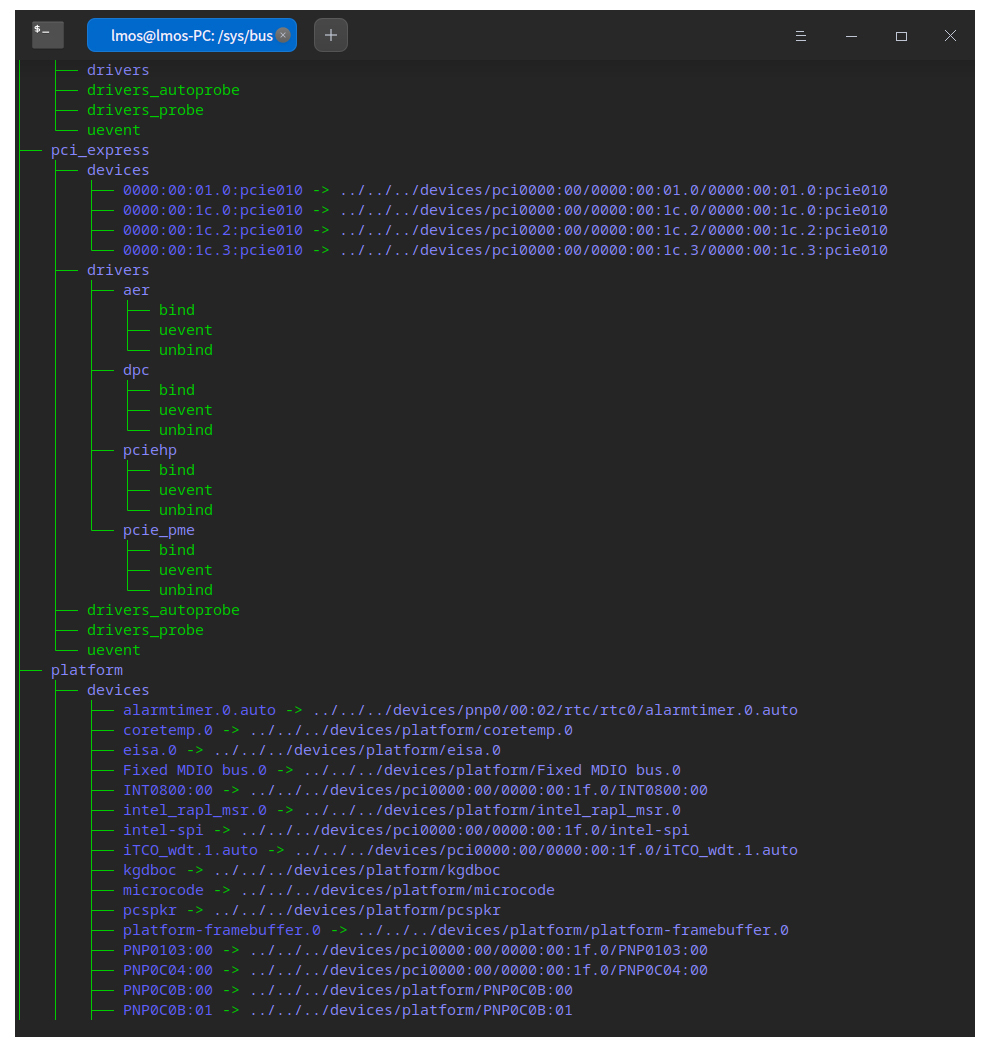Click the 0000:00:1c.2:pcie010 symlink name
Viewport: 990px width, 1047px height.
point(212,230)
